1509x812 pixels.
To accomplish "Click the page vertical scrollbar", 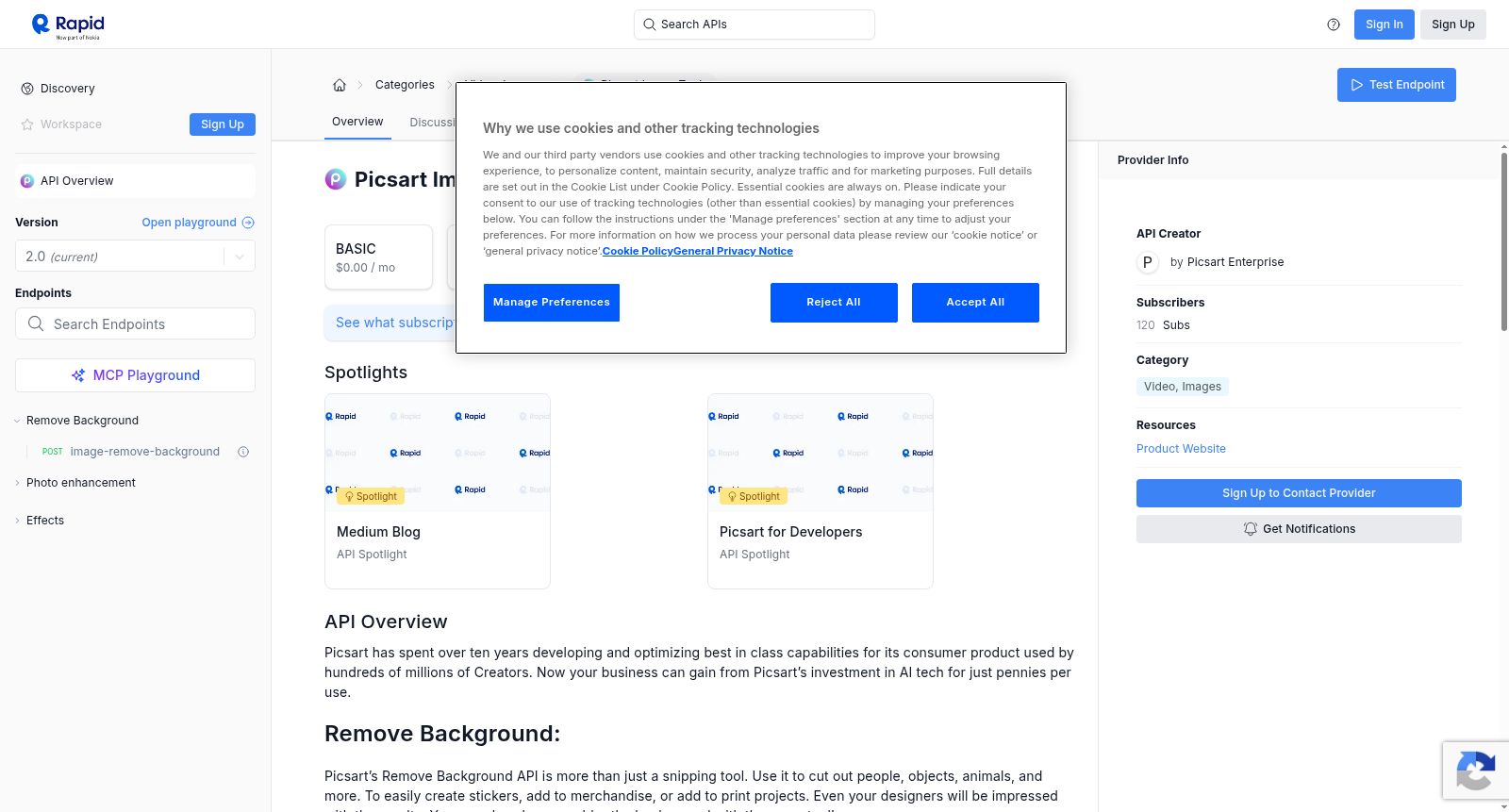I will [x=1503, y=240].
